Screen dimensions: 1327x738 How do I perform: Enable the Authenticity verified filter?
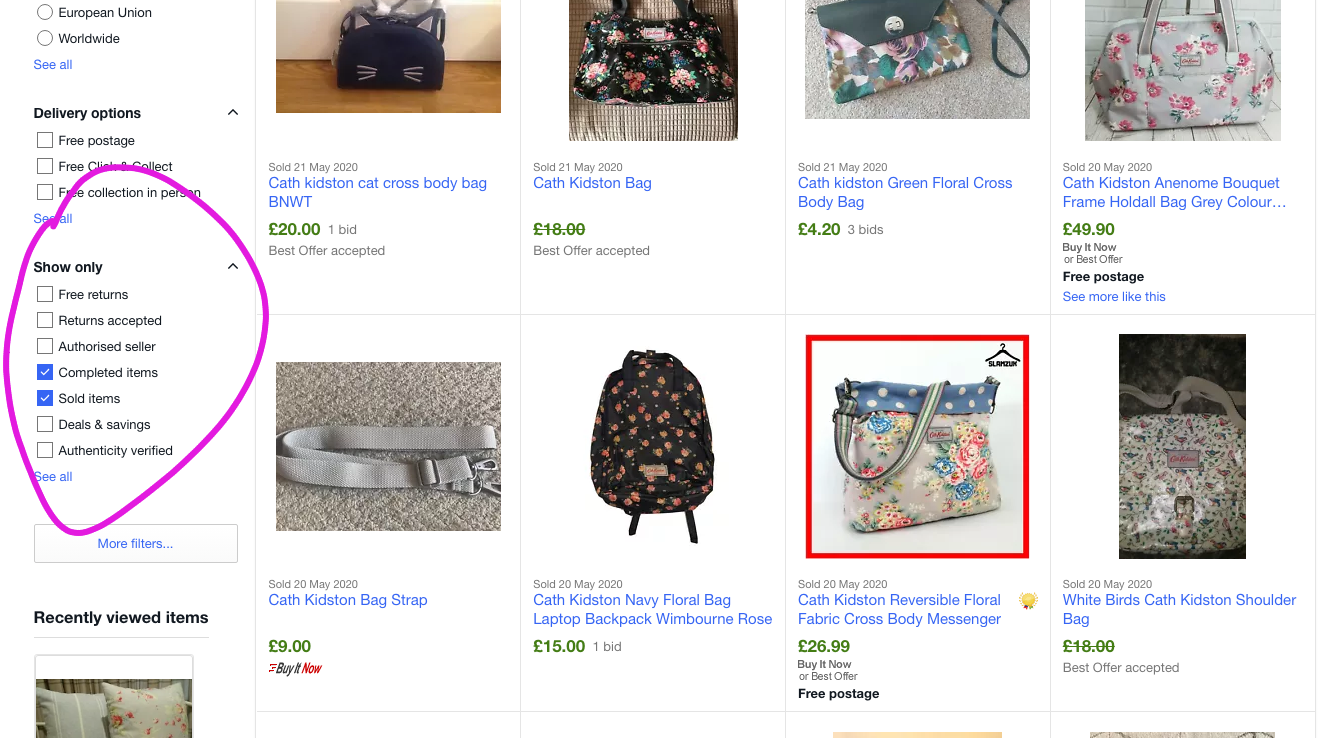tap(44, 450)
